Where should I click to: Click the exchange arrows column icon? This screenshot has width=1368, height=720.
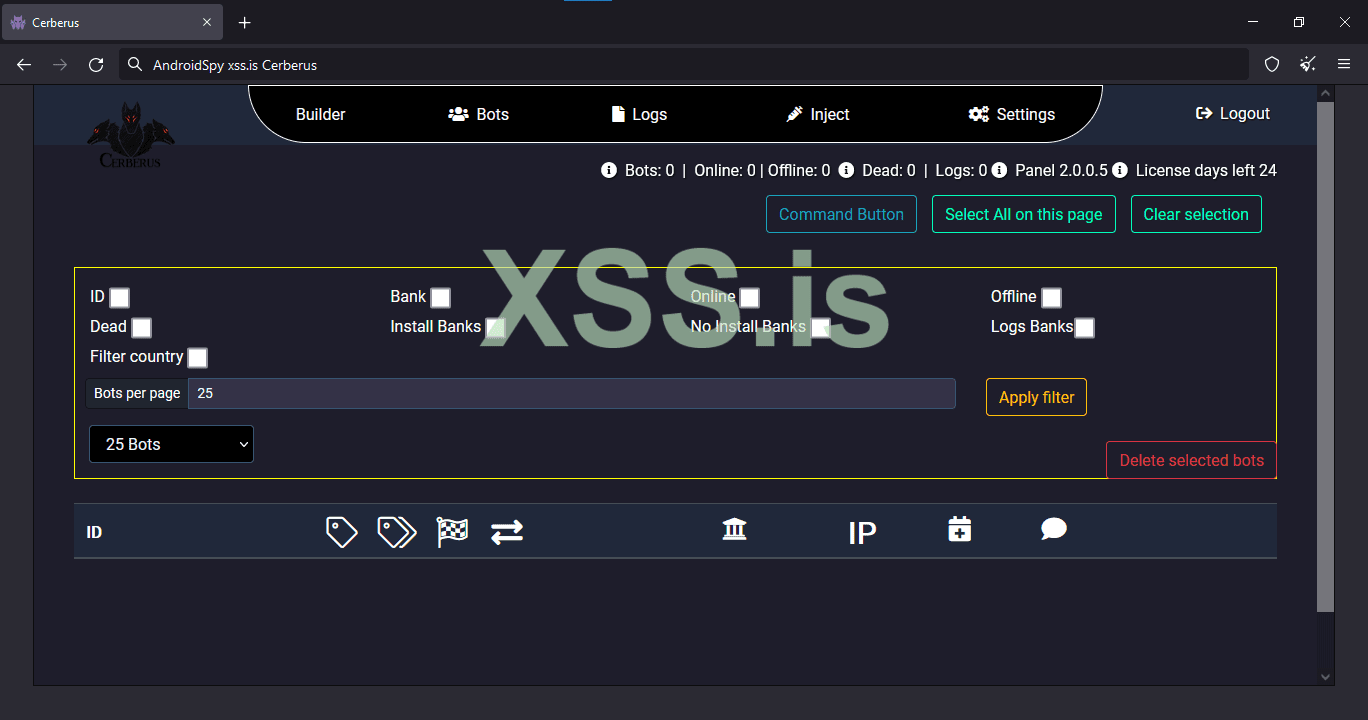click(x=507, y=532)
